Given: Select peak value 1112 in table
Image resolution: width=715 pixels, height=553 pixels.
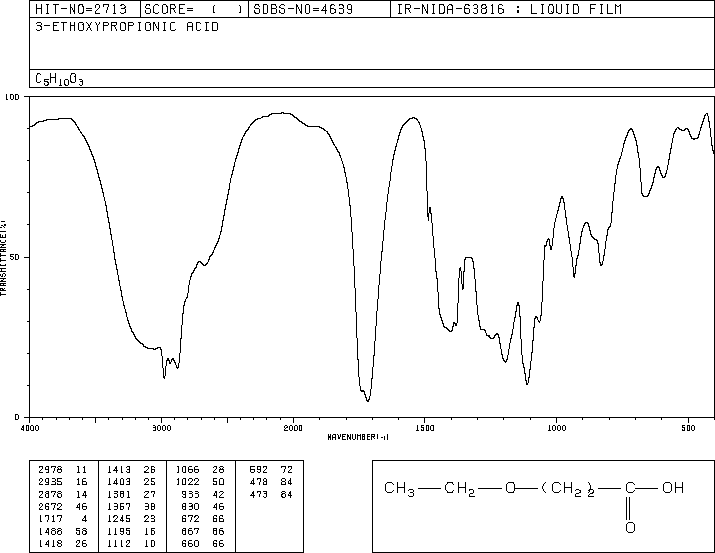Looking at the screenshot, I should click(x=119, y=543).
